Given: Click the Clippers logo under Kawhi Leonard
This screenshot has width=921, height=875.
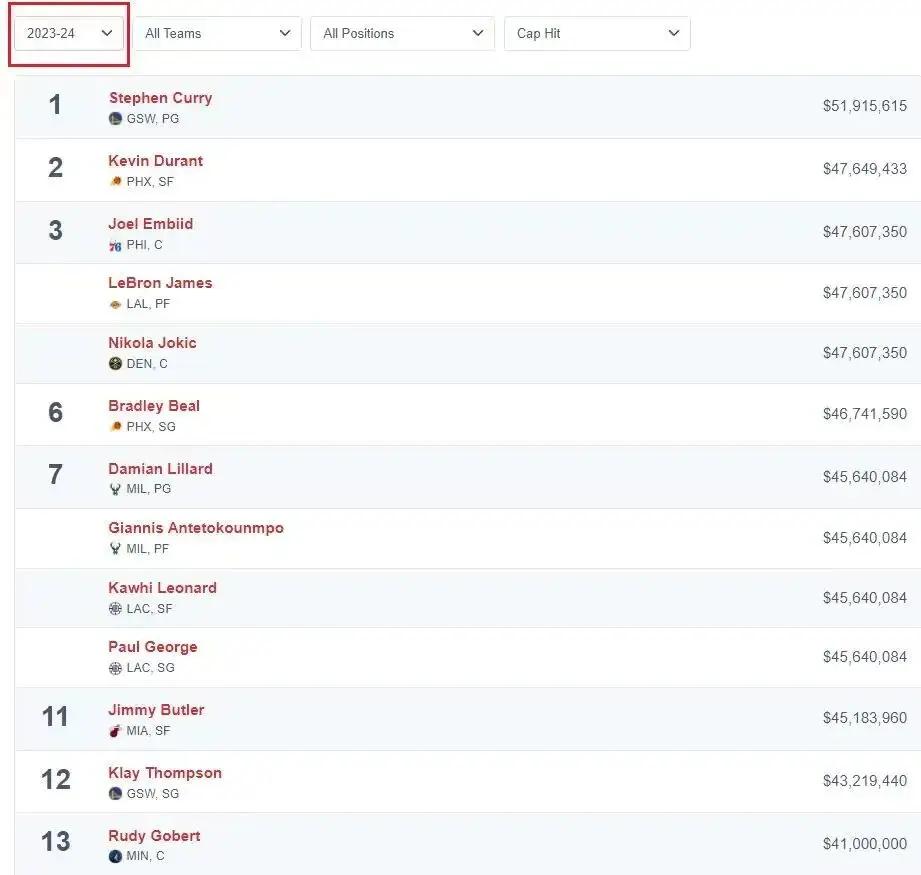Looking at the screenshot, I should (115, 609).
